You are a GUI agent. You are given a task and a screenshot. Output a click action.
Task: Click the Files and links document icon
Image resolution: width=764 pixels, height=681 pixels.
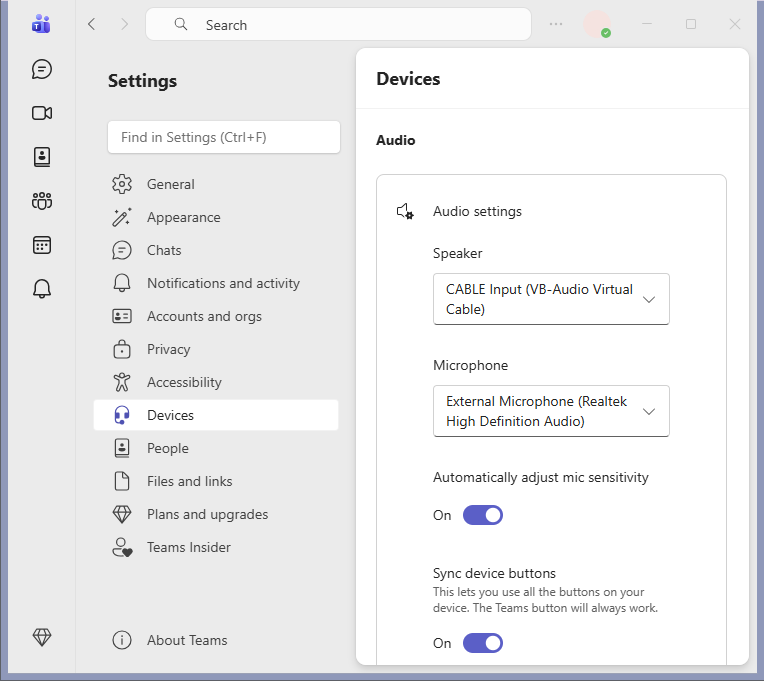[x=122, y=481]
